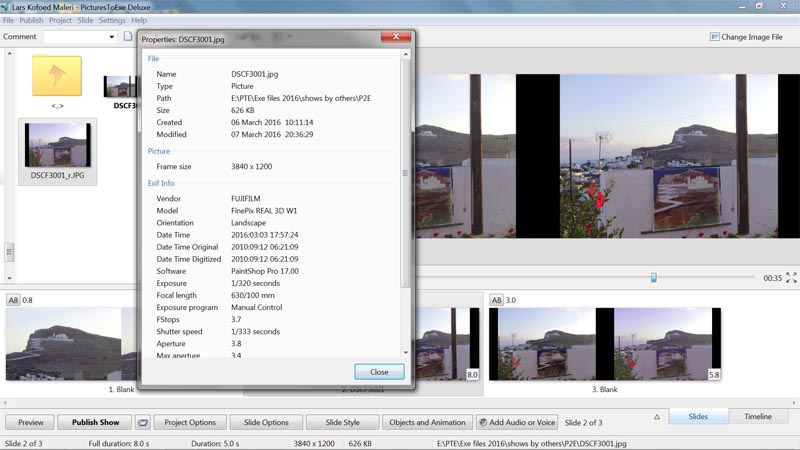Switch to the Timeline tab
This screenshot has width=800, height=450.
coord(758,416)
